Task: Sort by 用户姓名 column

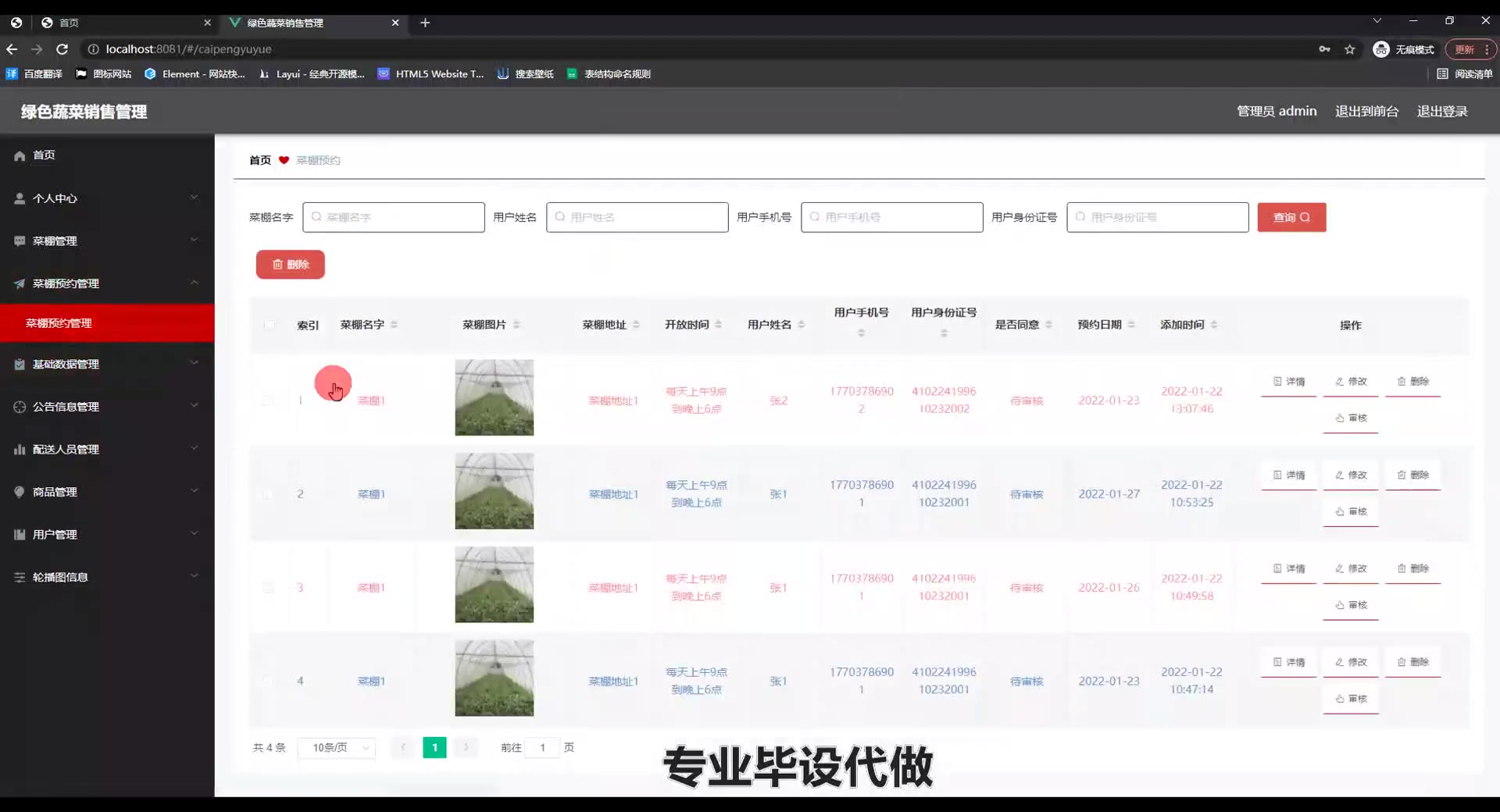Action: [801, 325]
